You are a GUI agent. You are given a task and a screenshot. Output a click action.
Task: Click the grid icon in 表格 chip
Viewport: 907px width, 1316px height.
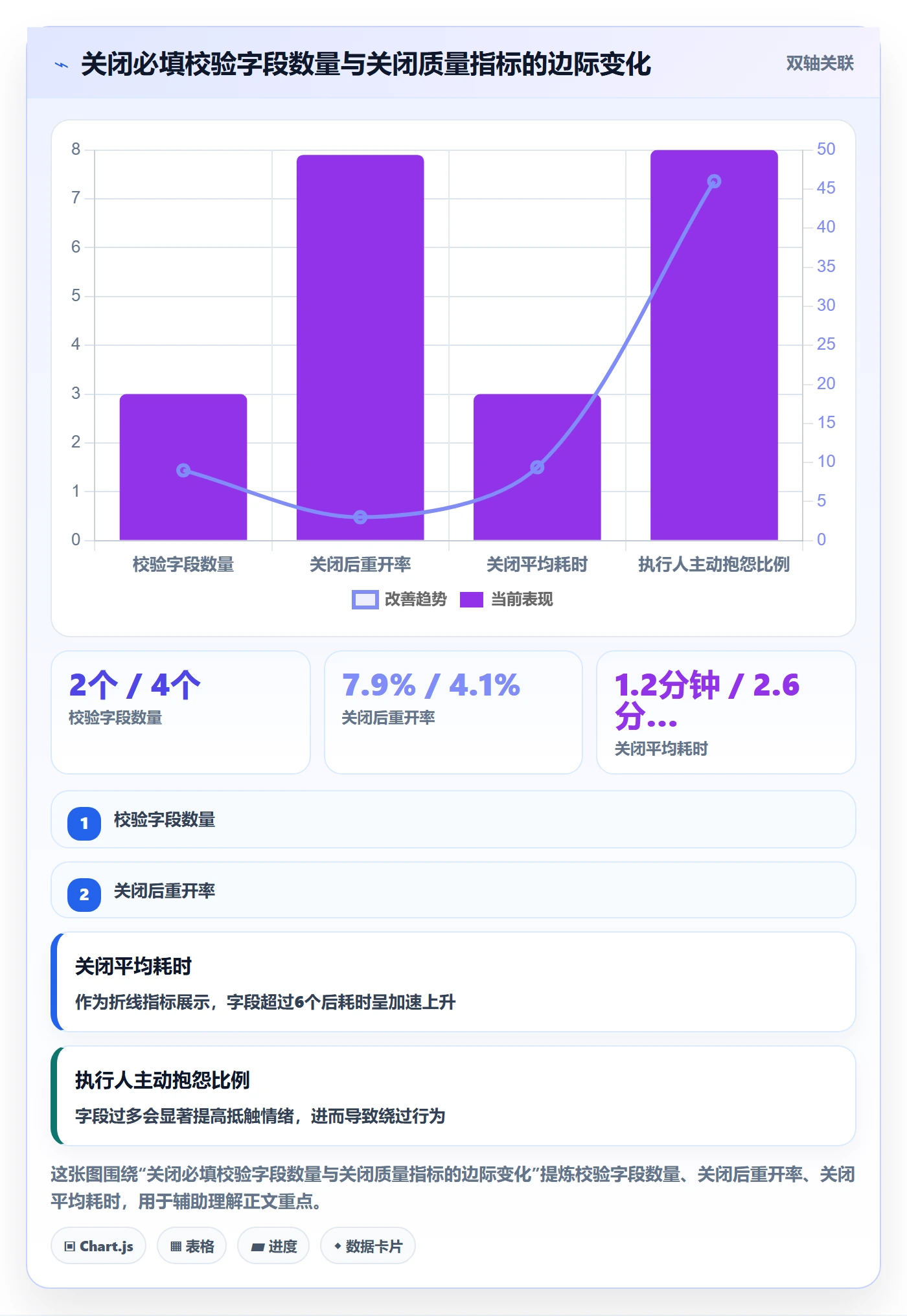(176, 1247)
